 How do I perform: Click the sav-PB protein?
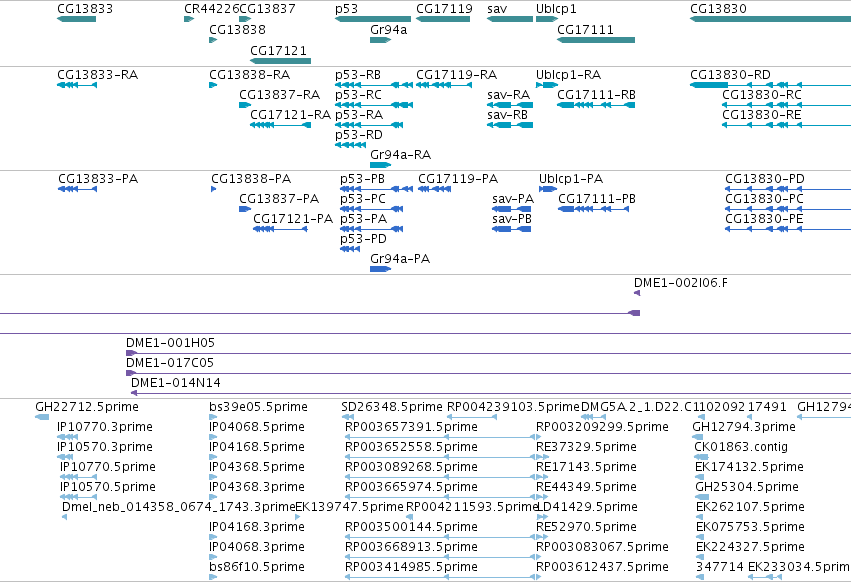511,229
